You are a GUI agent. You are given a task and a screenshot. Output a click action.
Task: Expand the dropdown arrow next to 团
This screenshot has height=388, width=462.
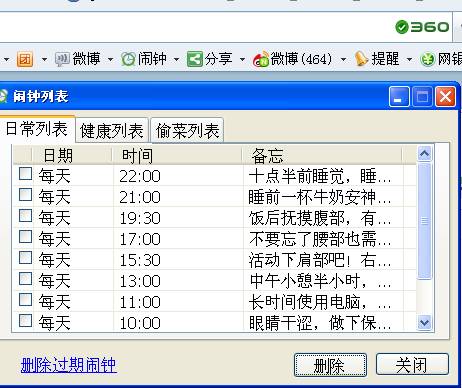point(44,60)
